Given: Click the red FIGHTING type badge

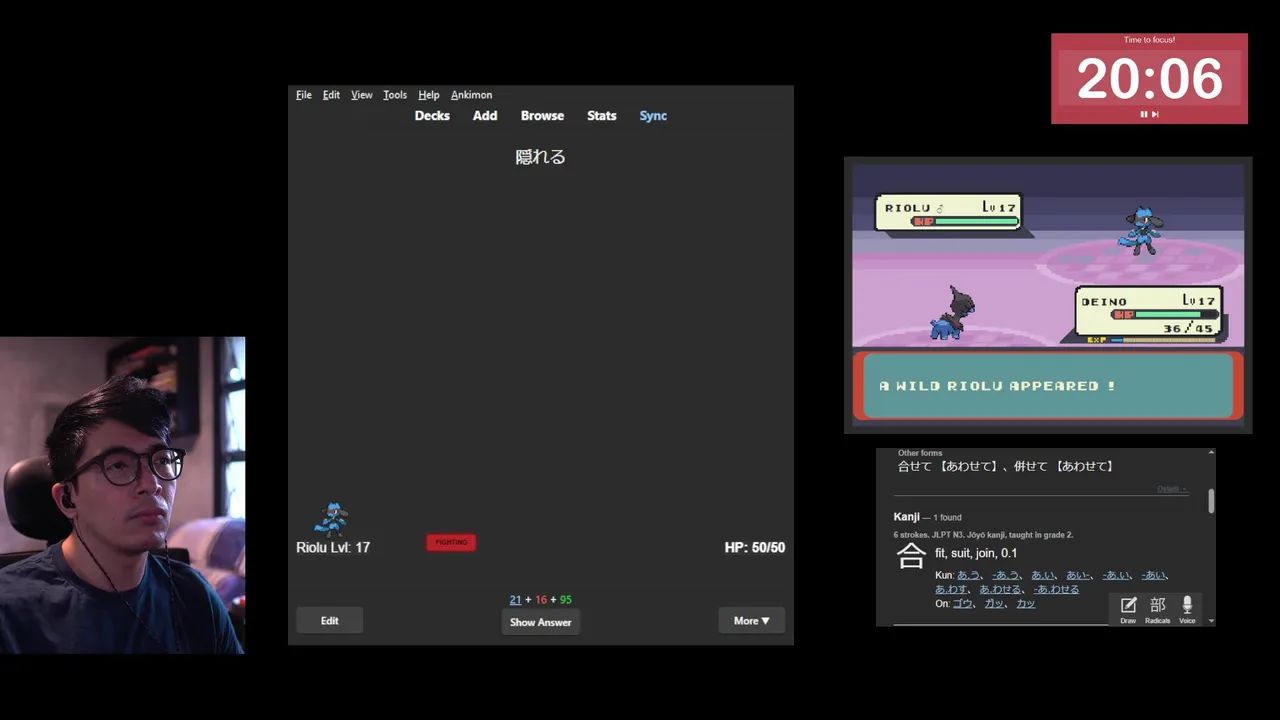Looking at the screenshot, I should click(451, 542).
